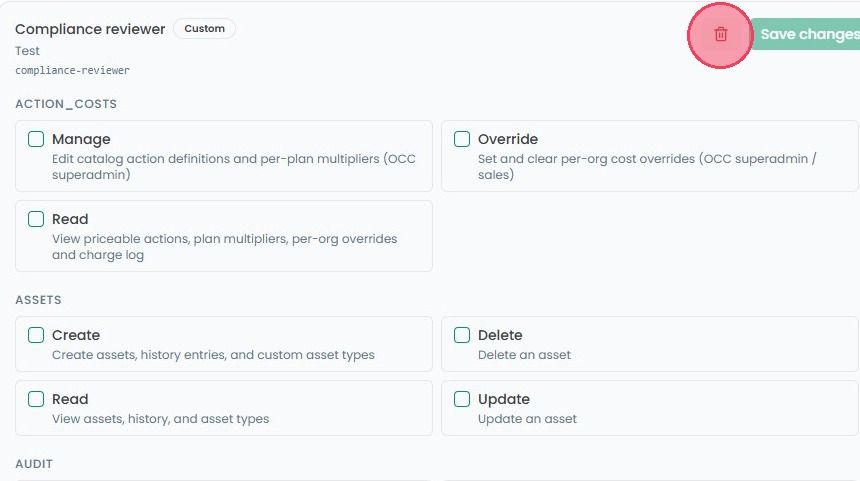Click the compliance-reviewer slug text
Image resolution: width=860 pixels, height=481 pixels.
pyautogui.click(x=72, y=70)
